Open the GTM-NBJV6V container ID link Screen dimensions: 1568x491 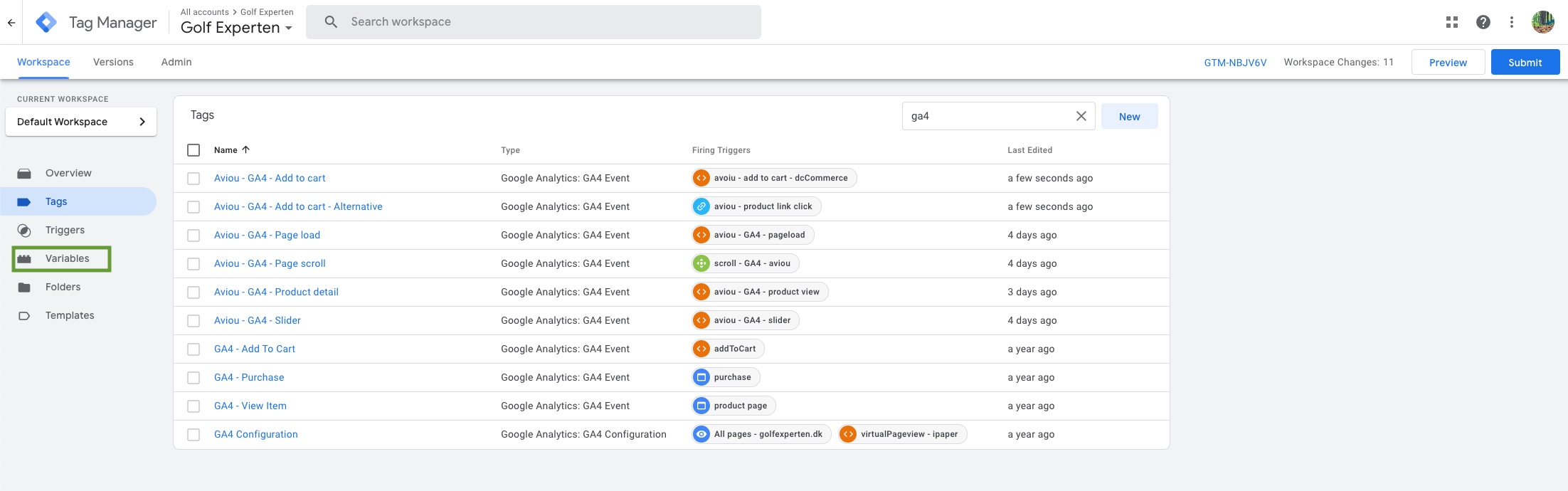click(x=1235, y=63)
